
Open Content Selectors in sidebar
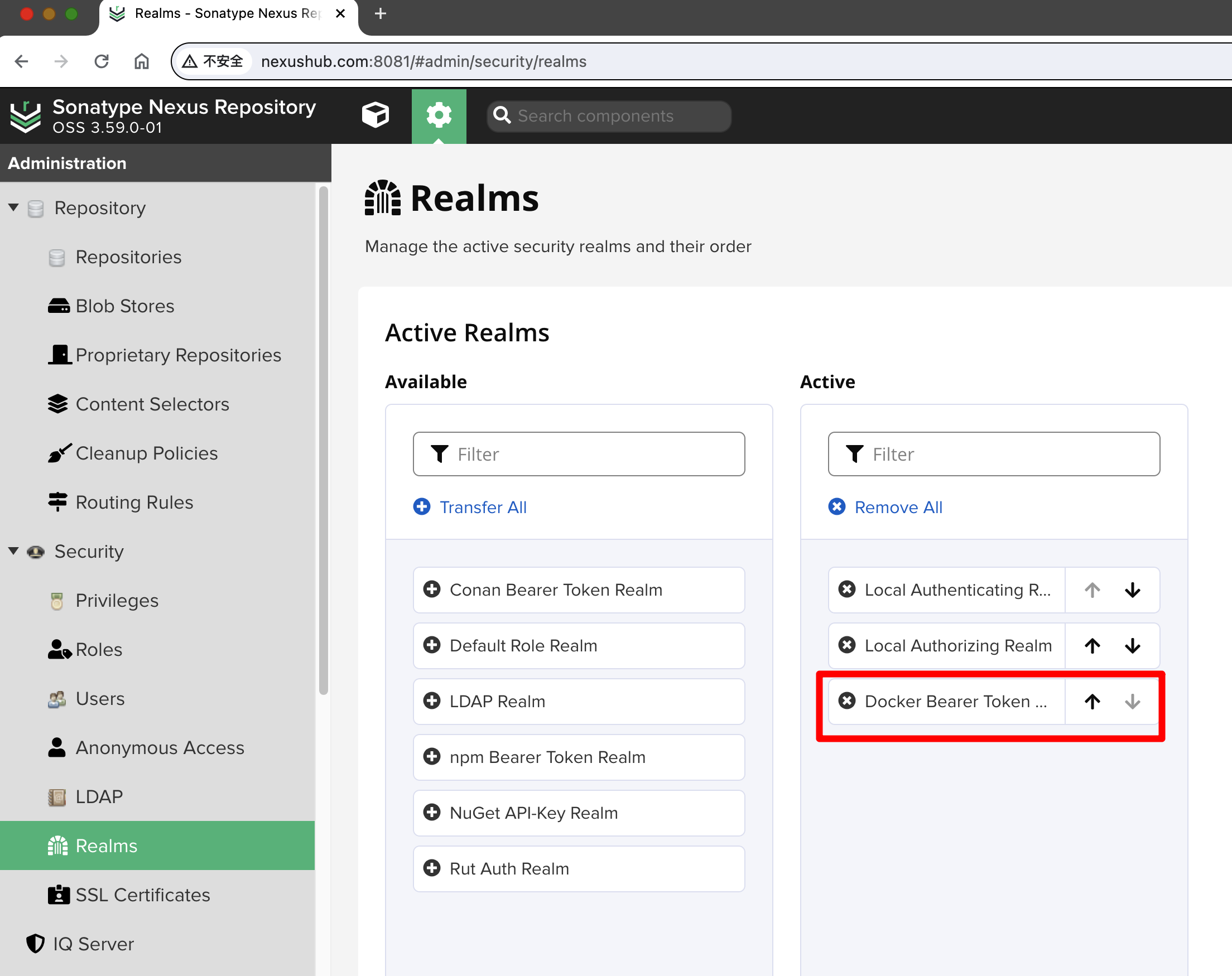tap(152, 404)
